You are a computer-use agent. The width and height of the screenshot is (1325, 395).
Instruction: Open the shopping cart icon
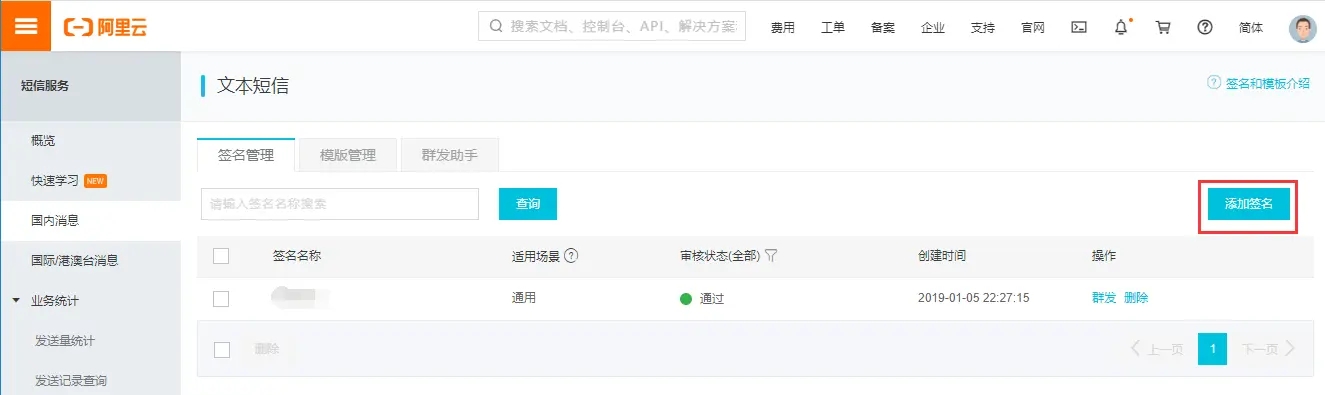pyautogui.click(x=1163, y=27)
